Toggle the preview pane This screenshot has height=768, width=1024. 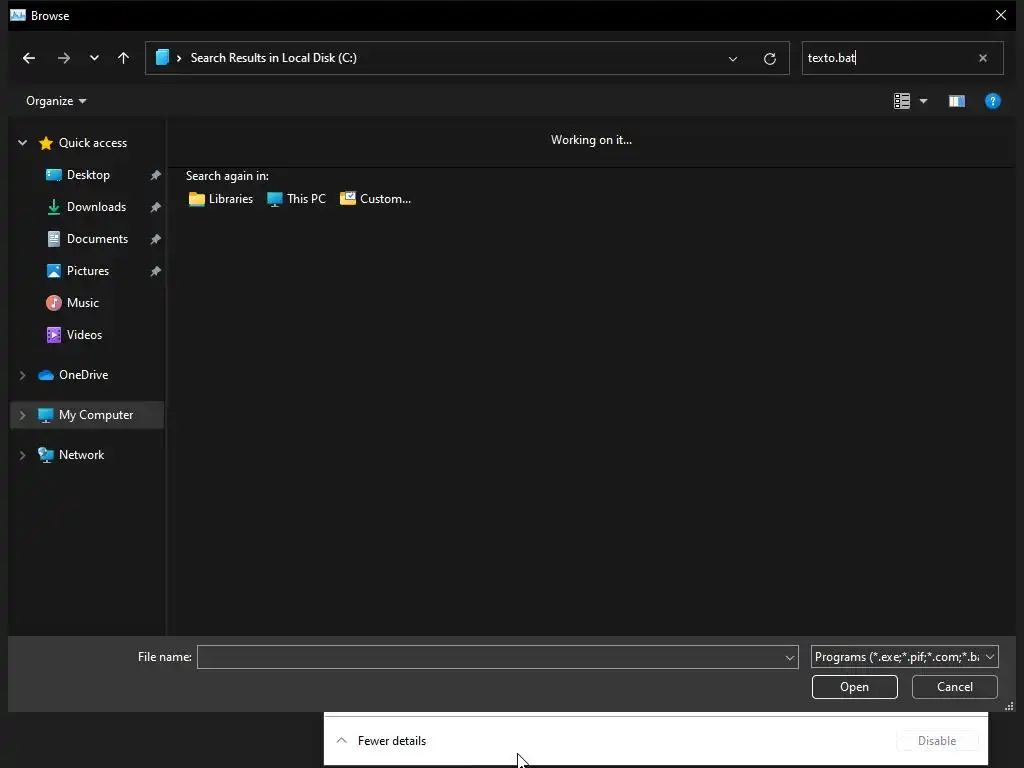957,101
